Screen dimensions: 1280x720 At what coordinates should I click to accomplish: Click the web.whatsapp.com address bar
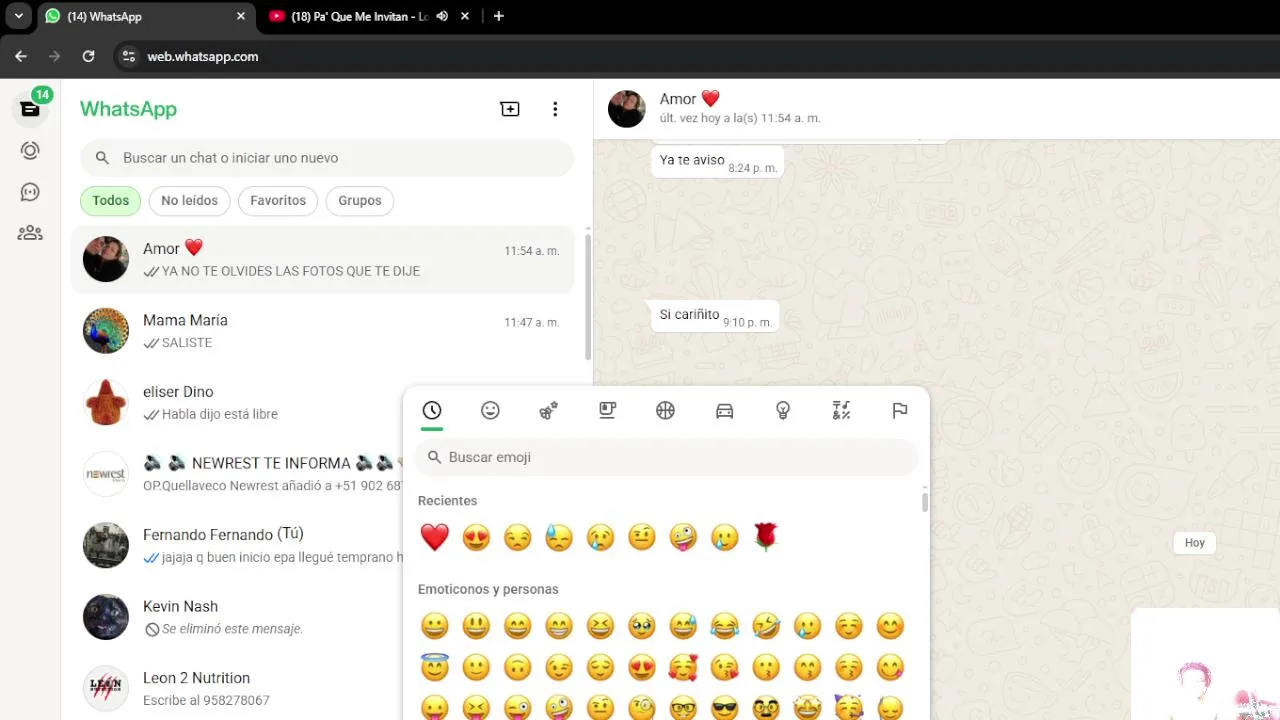[x=203, y=57]
